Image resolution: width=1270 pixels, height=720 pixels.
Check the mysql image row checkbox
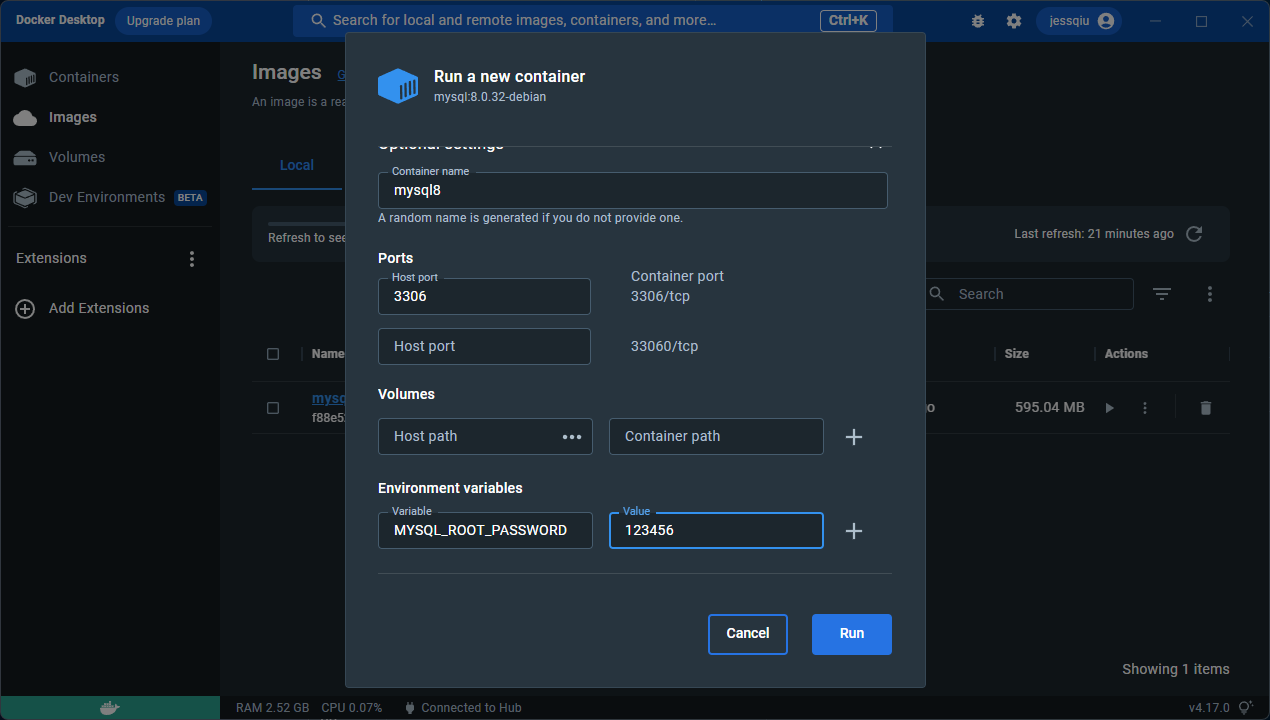[x=273, y=408]
